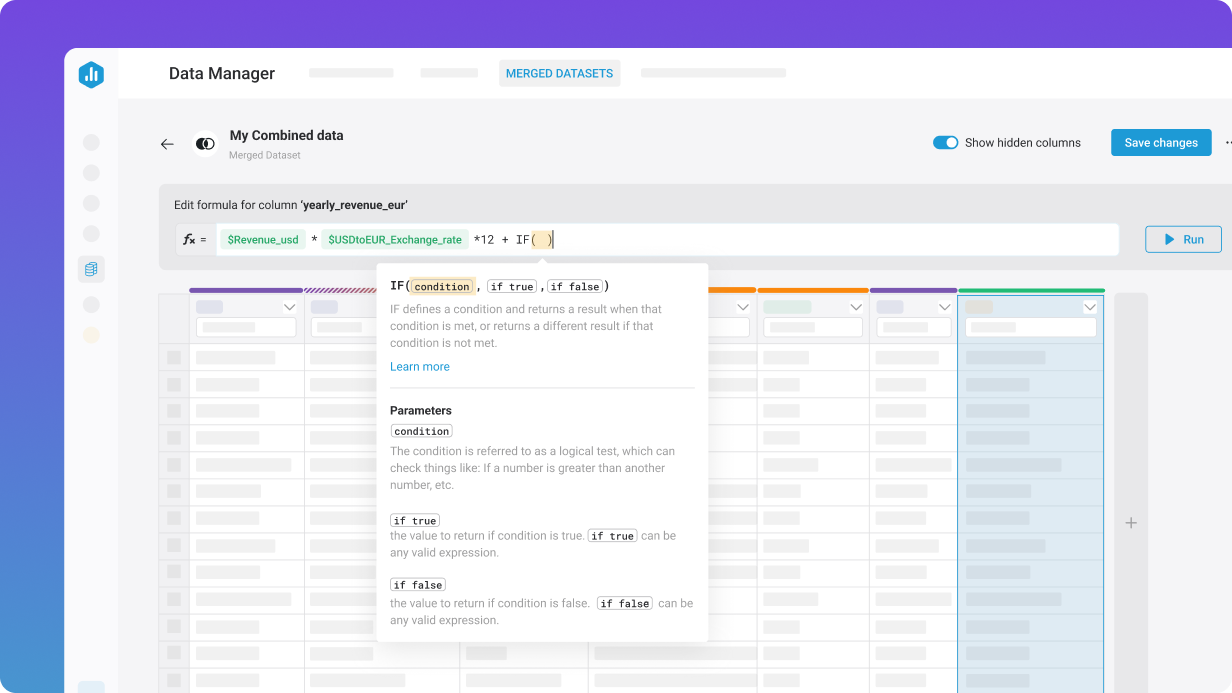1232x693 pixels.
Task: Click the Save changes button
Action: point(1160,143)
